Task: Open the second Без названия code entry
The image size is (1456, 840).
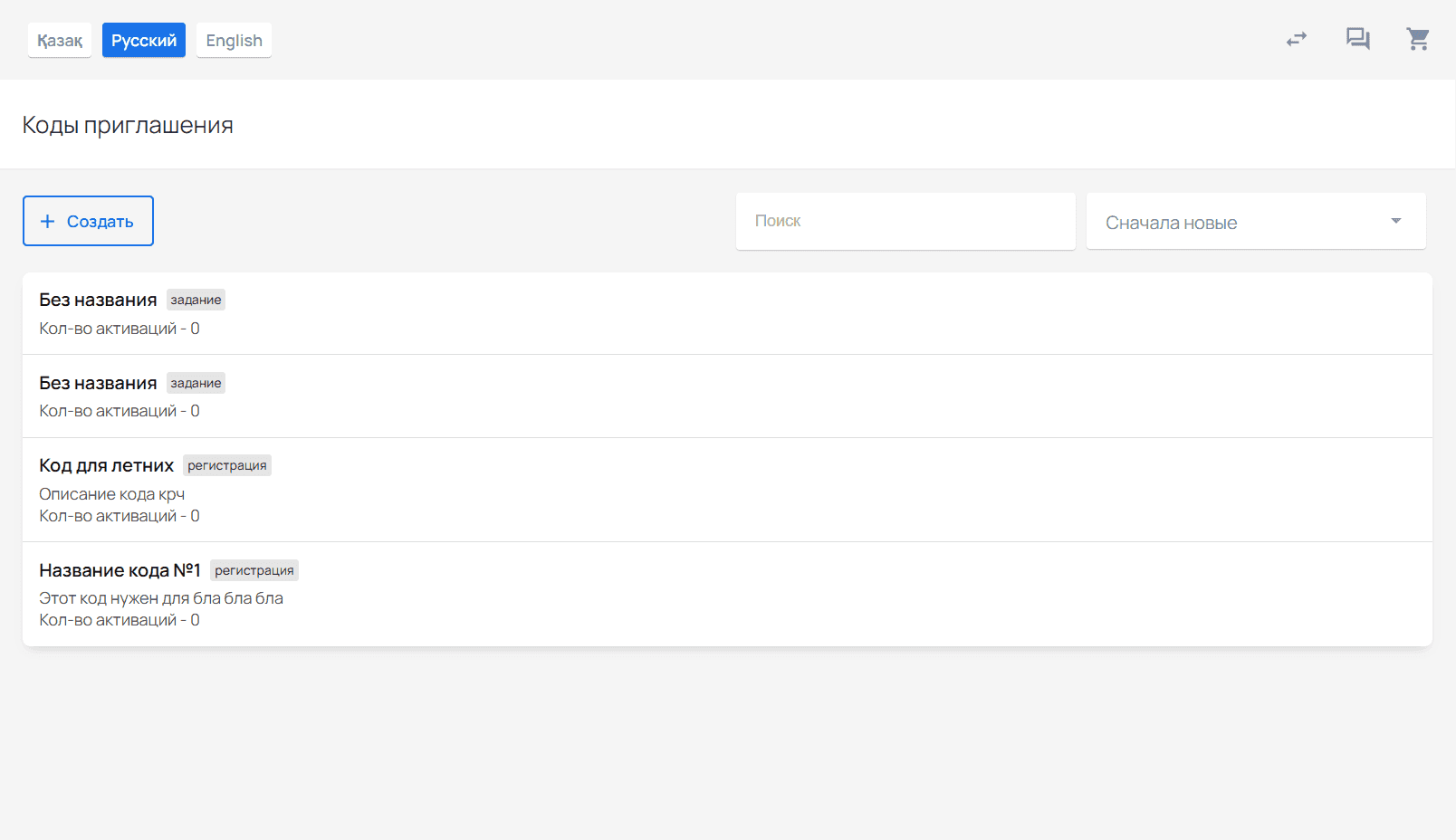Action: tap(727, 396)
